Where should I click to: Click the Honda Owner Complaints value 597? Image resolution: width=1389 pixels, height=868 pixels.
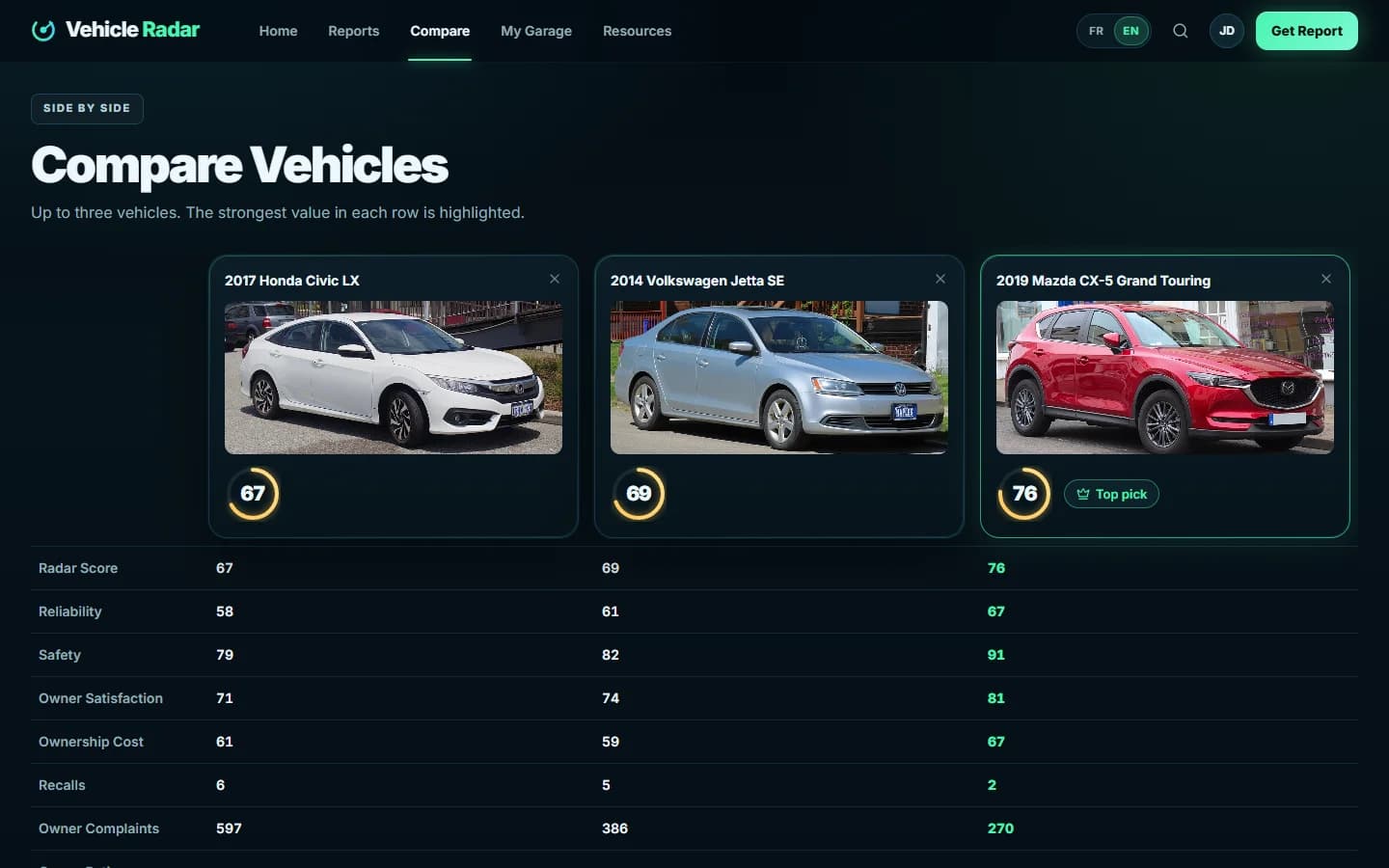229,828
